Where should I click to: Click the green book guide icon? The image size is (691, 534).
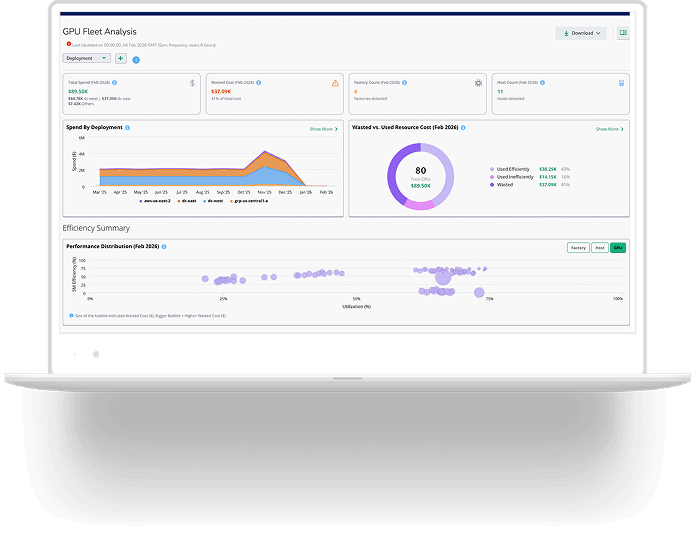(623, 33)
